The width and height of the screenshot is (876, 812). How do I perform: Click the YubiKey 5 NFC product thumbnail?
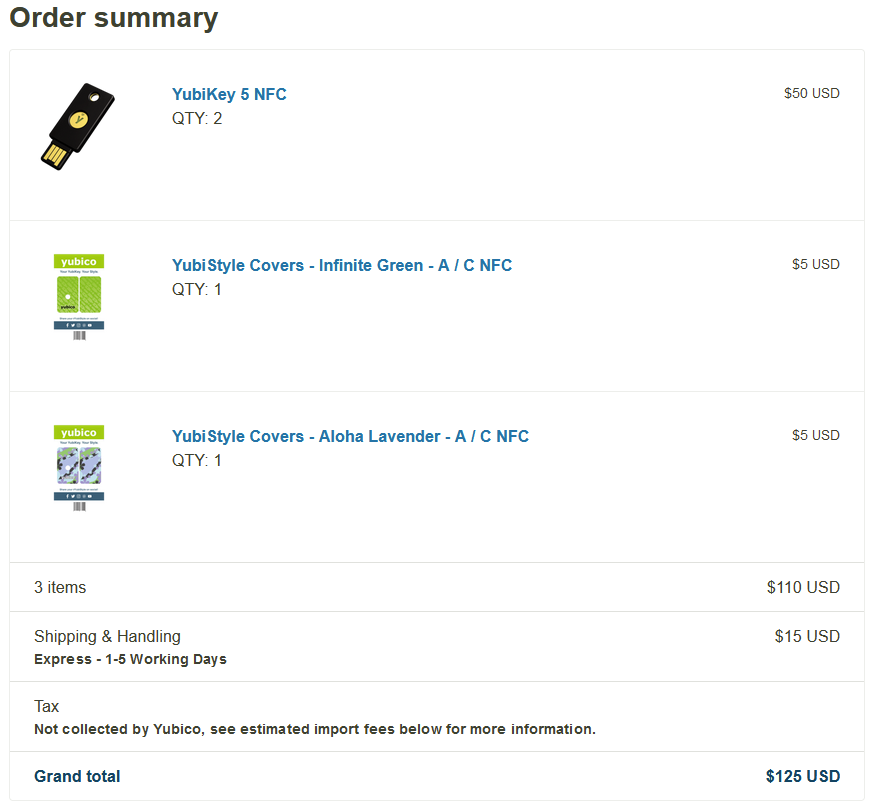click(x=78, y=126)
